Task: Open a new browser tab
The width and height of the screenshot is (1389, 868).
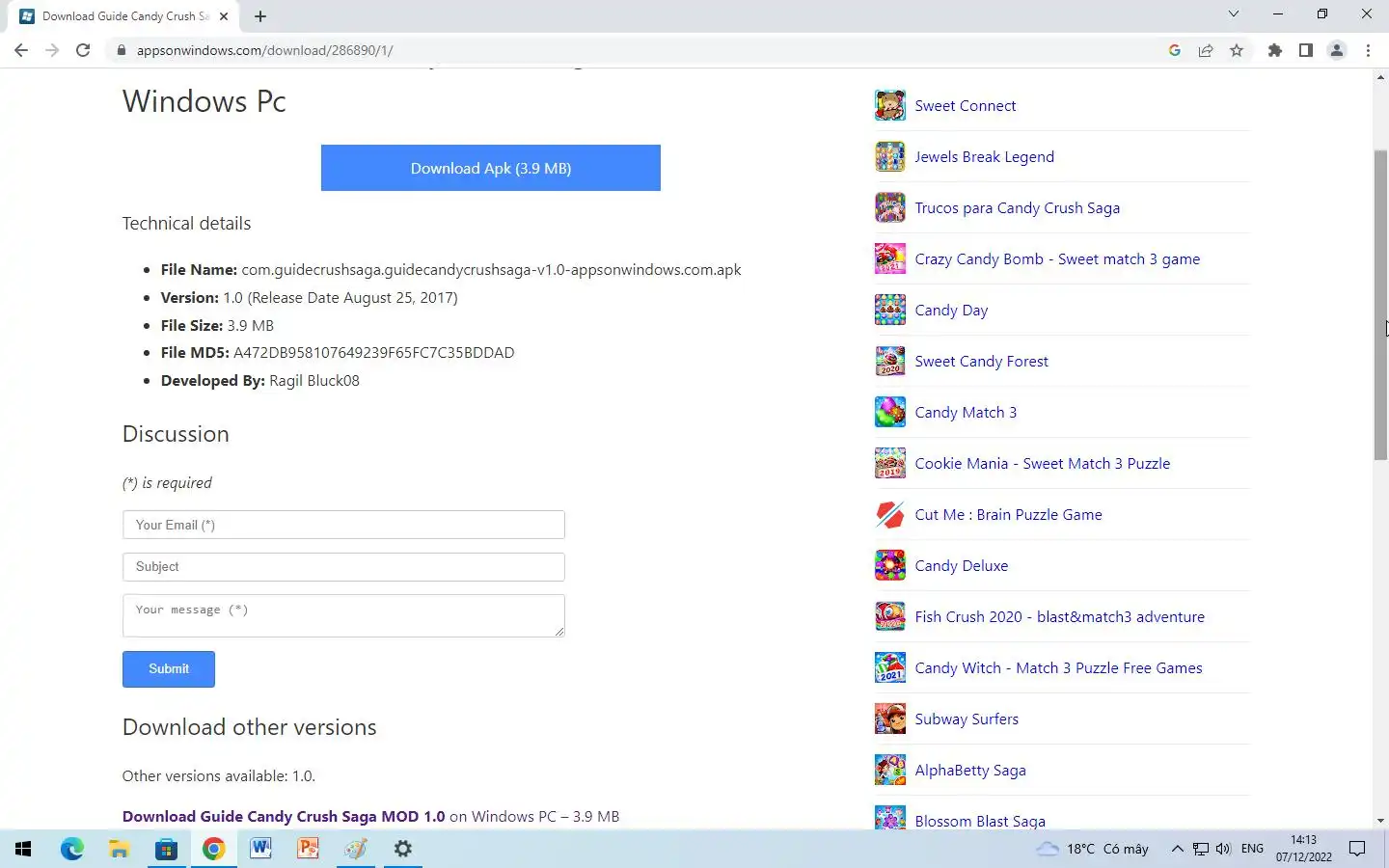Action: click(x=260, y=16)
